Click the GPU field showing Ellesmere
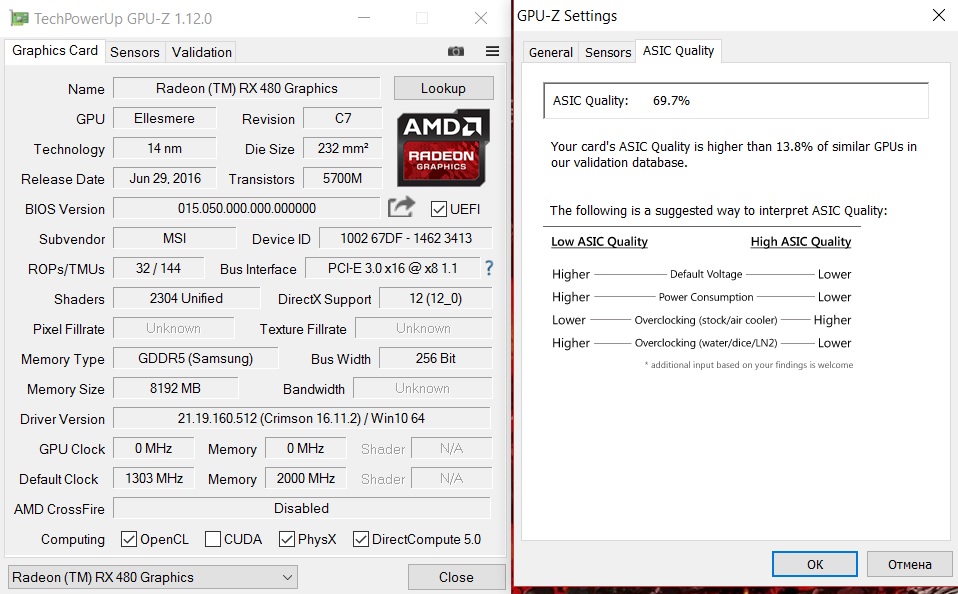 (x=165, y=118)
